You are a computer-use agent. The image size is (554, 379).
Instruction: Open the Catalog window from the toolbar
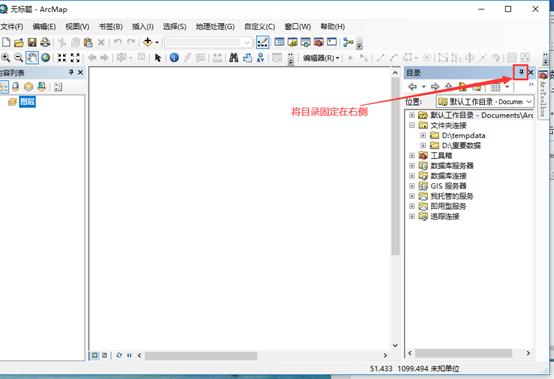tap(292, 42)
